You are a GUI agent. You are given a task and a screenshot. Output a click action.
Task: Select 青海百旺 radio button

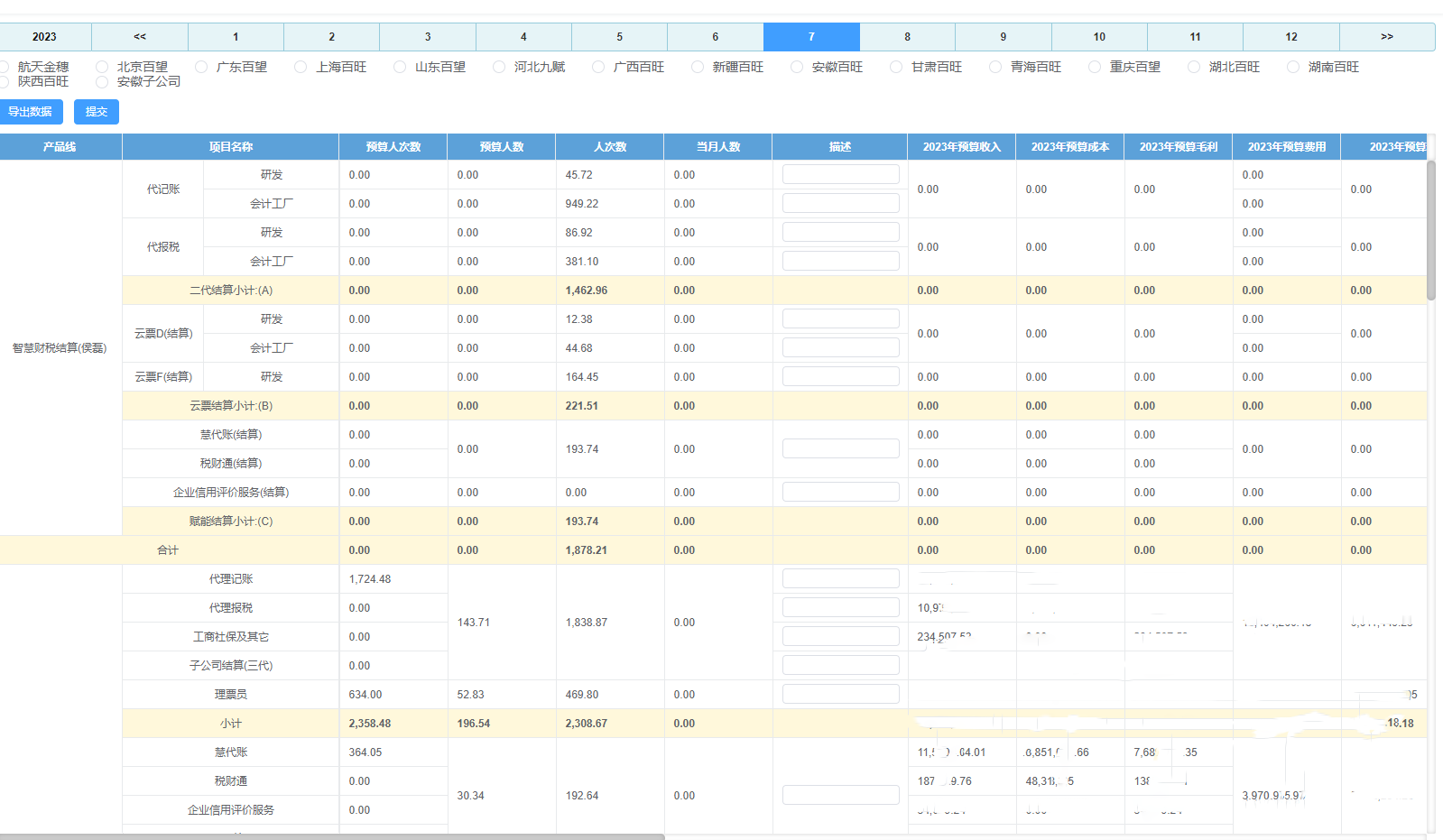tap(995, 67)
